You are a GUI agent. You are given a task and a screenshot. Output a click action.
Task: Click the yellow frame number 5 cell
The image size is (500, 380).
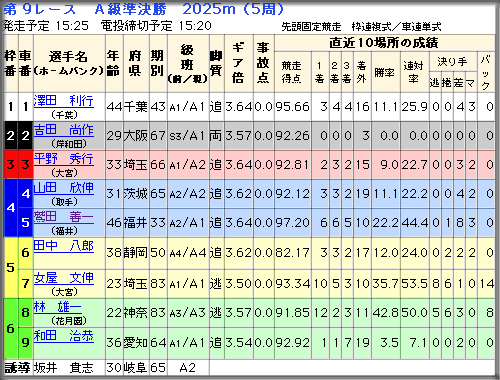coord(11,267)
